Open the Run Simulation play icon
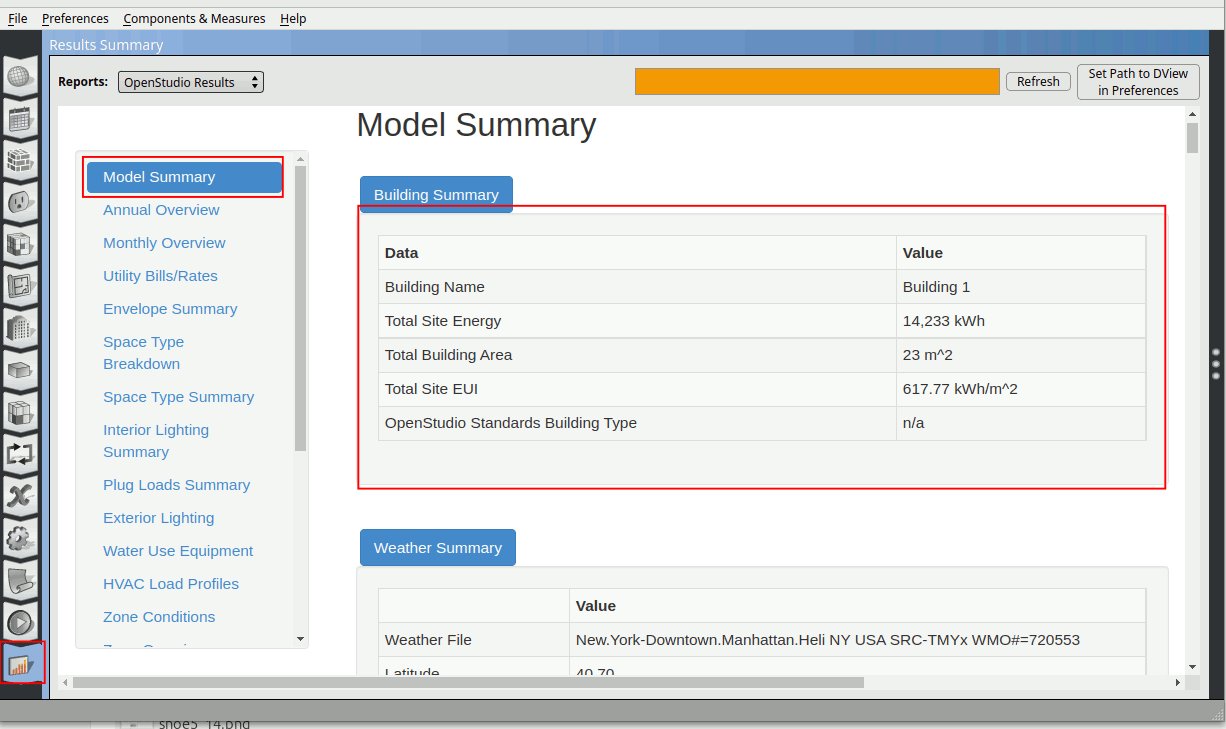 pos(21,621)
